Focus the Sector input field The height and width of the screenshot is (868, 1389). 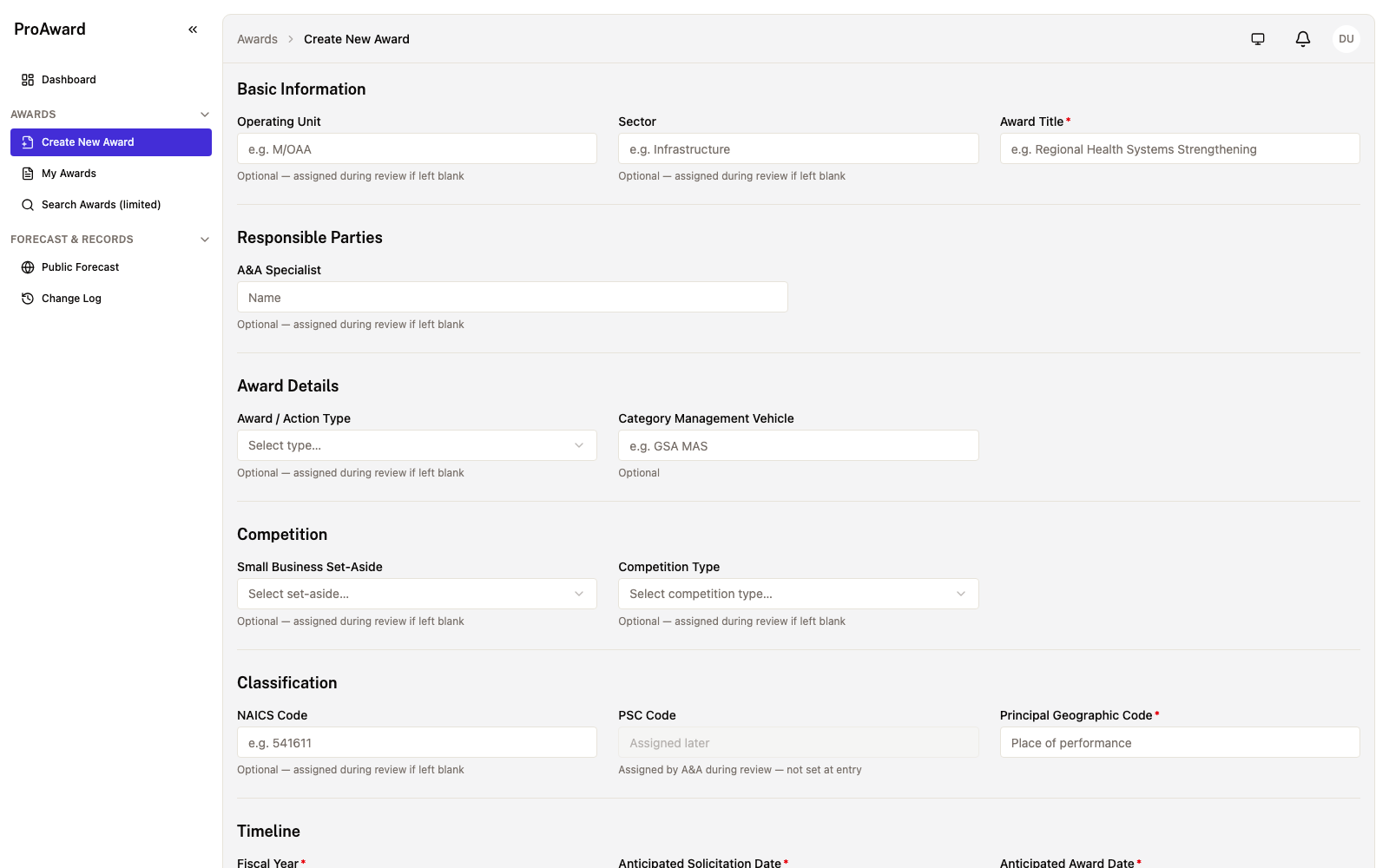click(798, 148)
